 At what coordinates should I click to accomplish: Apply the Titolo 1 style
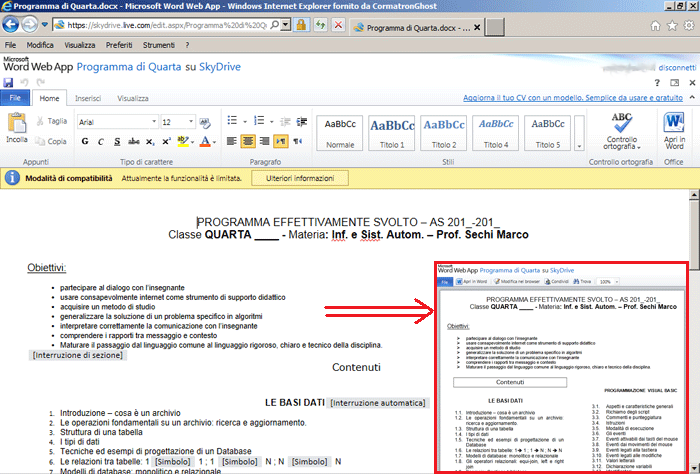(x=392, y=133)
